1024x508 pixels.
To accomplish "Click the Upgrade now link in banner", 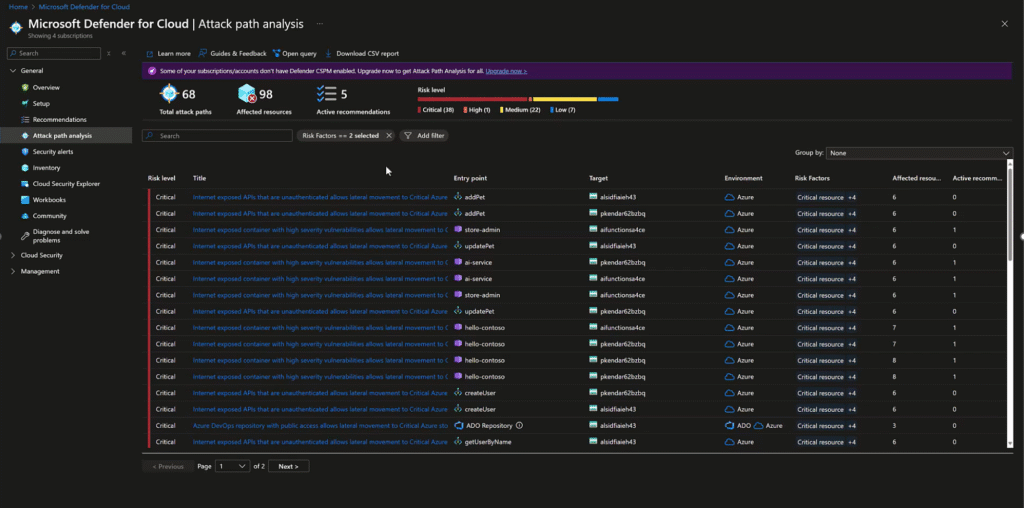I will pos(506,71).
